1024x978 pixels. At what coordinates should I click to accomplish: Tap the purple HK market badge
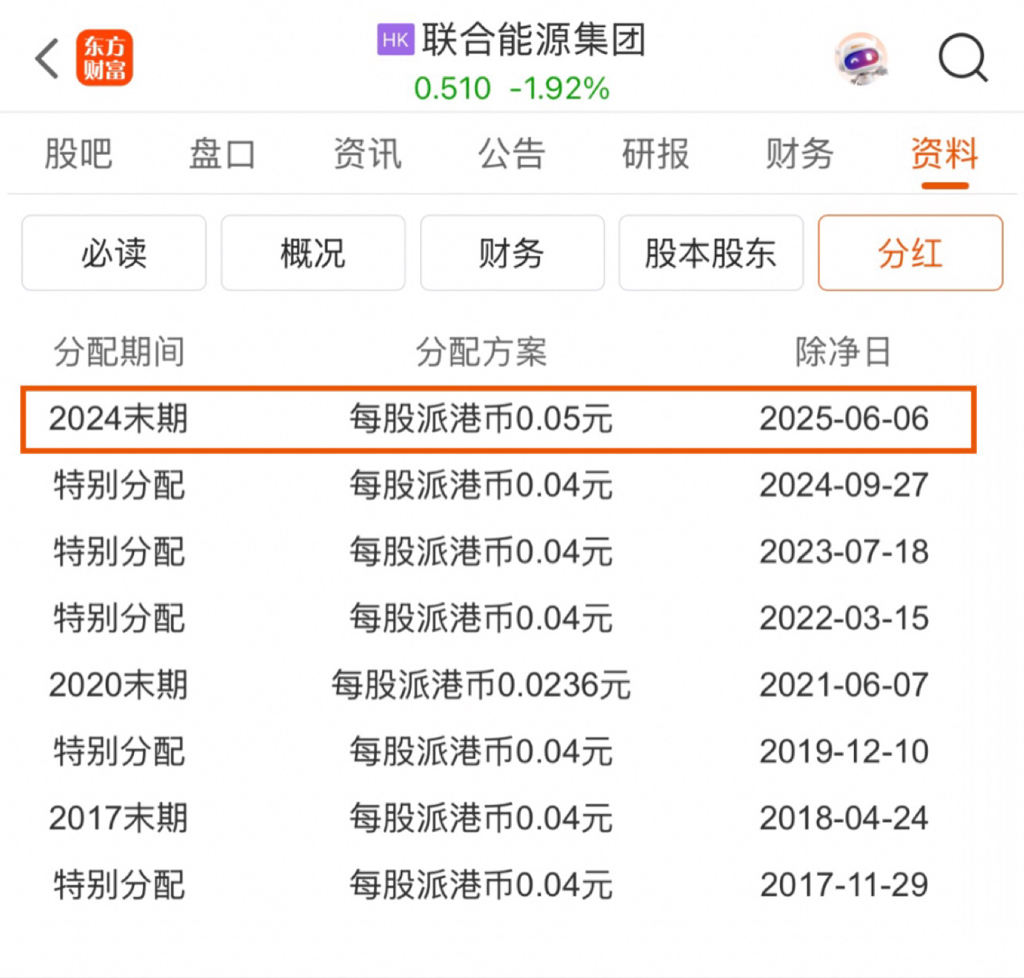[396, 40]
